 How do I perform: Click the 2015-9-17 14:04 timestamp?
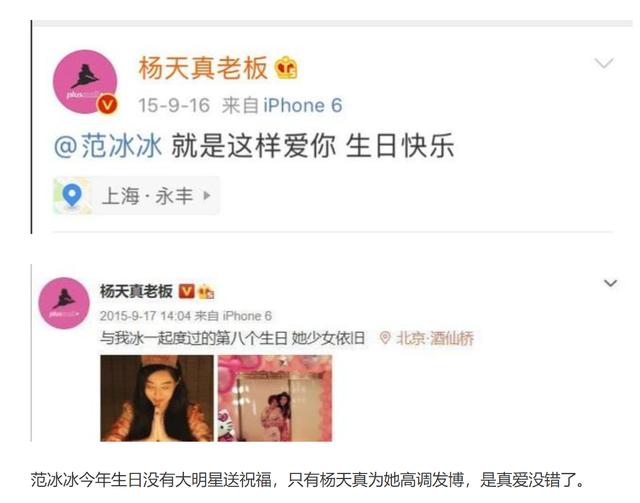(x=145, y=316)
